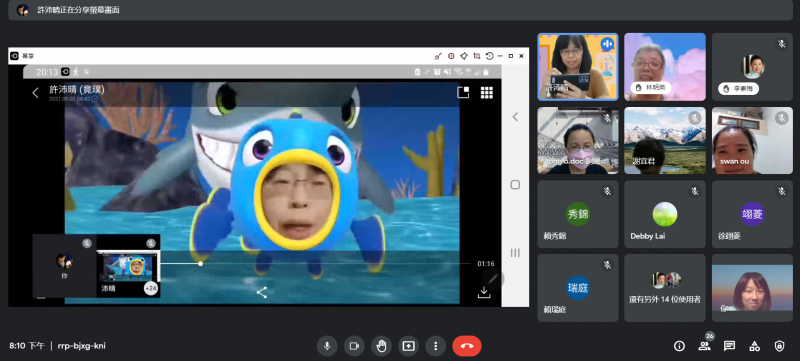Select the masked participant tong lo tile
The height and width of the screenshot is (361, 800).
coord(578,140)
